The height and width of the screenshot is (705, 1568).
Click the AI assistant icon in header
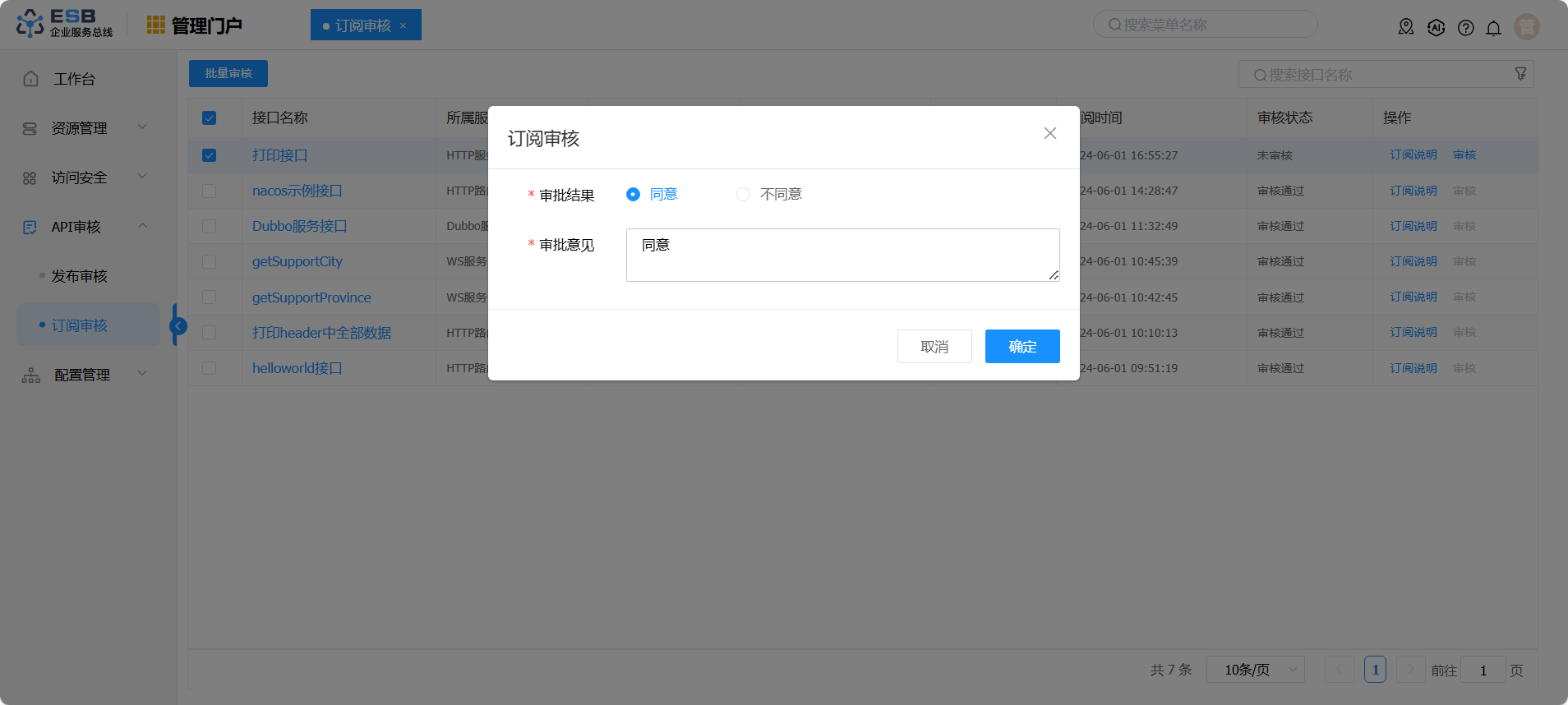click(x=1436, y=28)
